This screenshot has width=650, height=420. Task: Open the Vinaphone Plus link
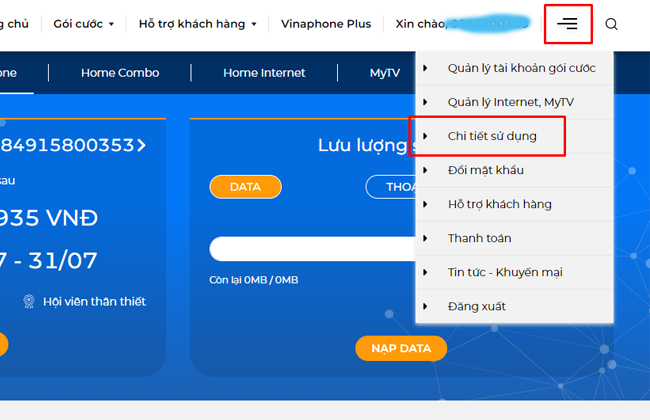point(326,24)
